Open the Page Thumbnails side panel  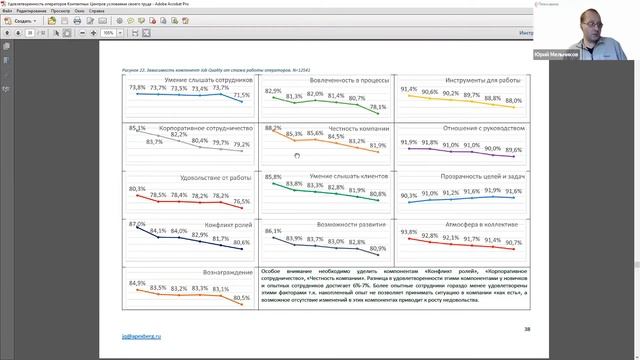point(6,47)
